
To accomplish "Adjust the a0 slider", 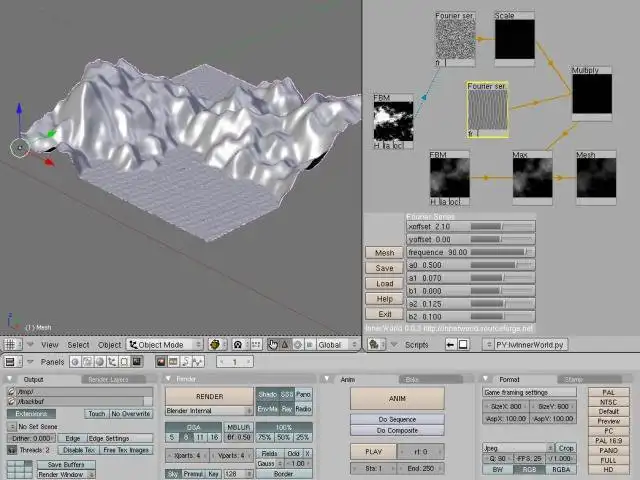I will 471,265.
